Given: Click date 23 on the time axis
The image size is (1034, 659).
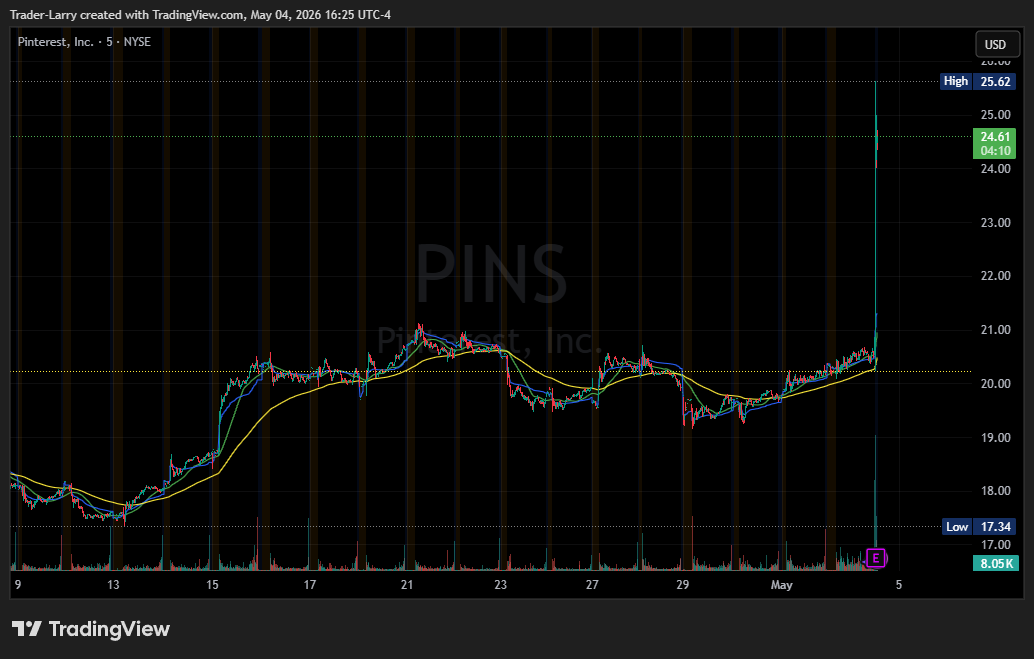Looking at the screenshot, I should pos(501,584).
